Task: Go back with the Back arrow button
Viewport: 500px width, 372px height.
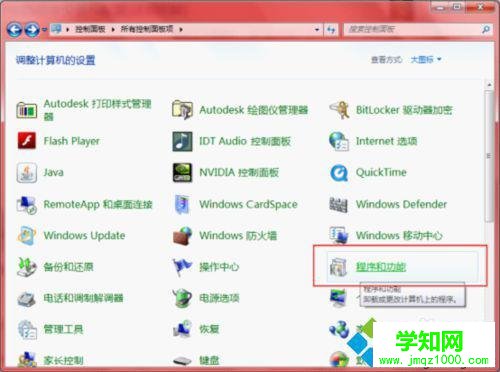Action: (x=15, y=30)
